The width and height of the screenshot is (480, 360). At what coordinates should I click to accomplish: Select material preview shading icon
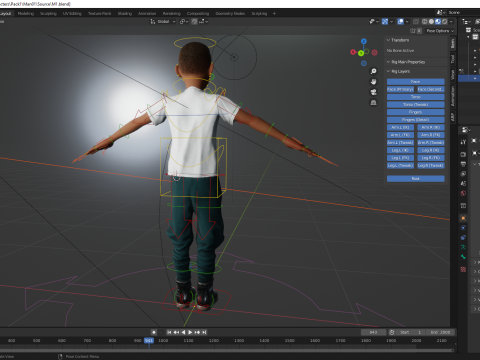(438, 22)
